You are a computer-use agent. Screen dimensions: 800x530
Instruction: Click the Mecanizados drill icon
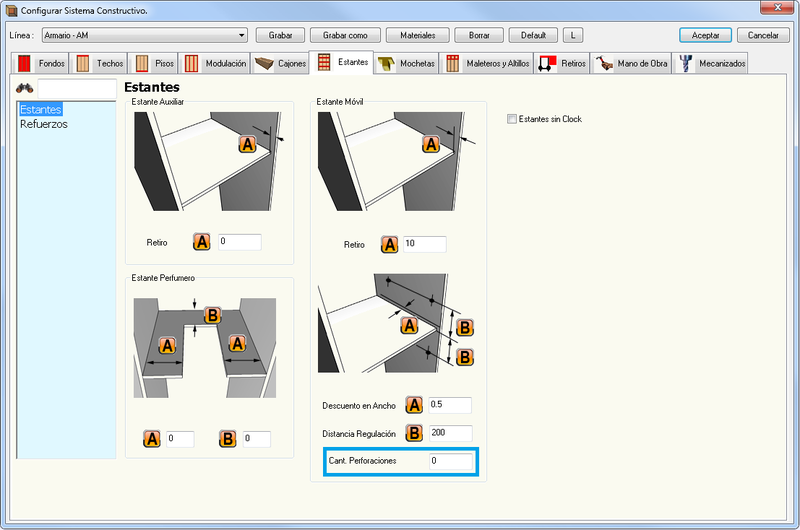[x=686, y=63]
